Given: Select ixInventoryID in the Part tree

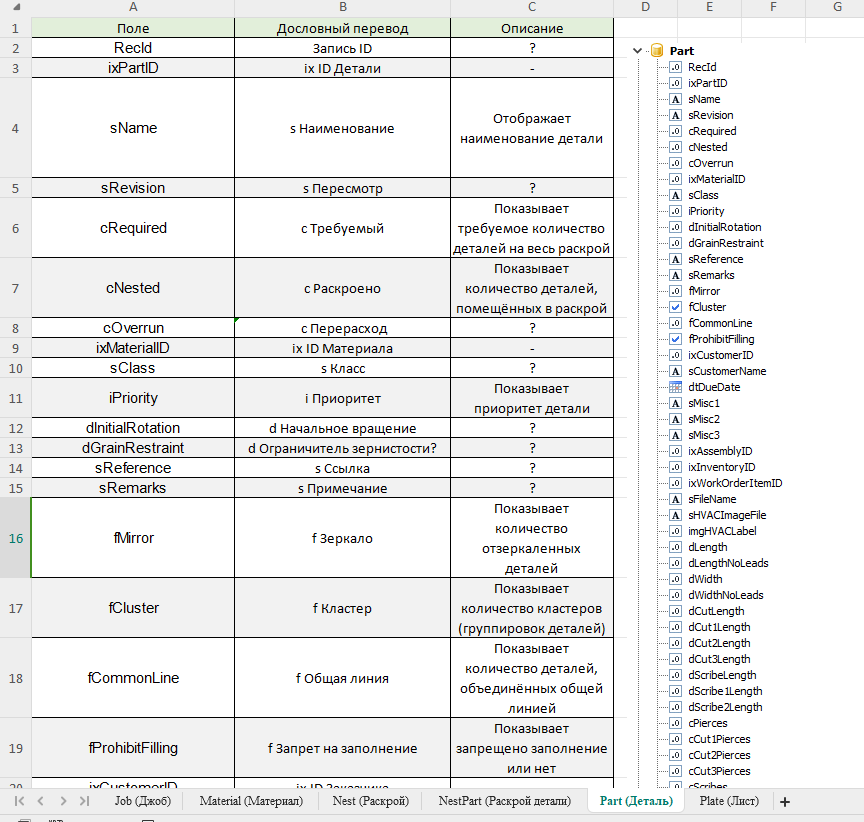Looking at the screenshot, I should pyautogui.click(x=721, y=467).
